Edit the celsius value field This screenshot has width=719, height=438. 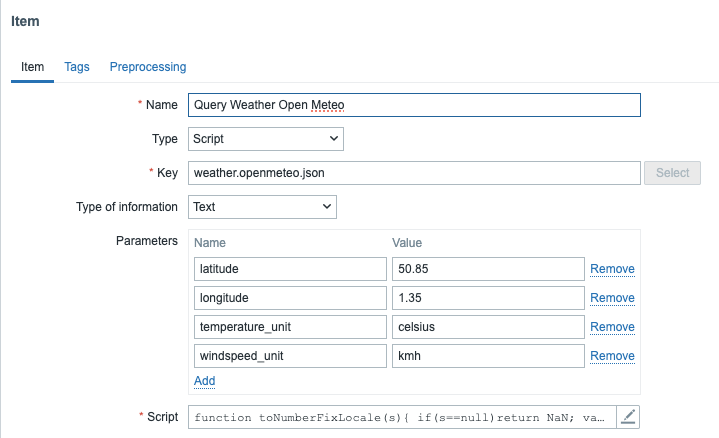(x=487, y=327)
